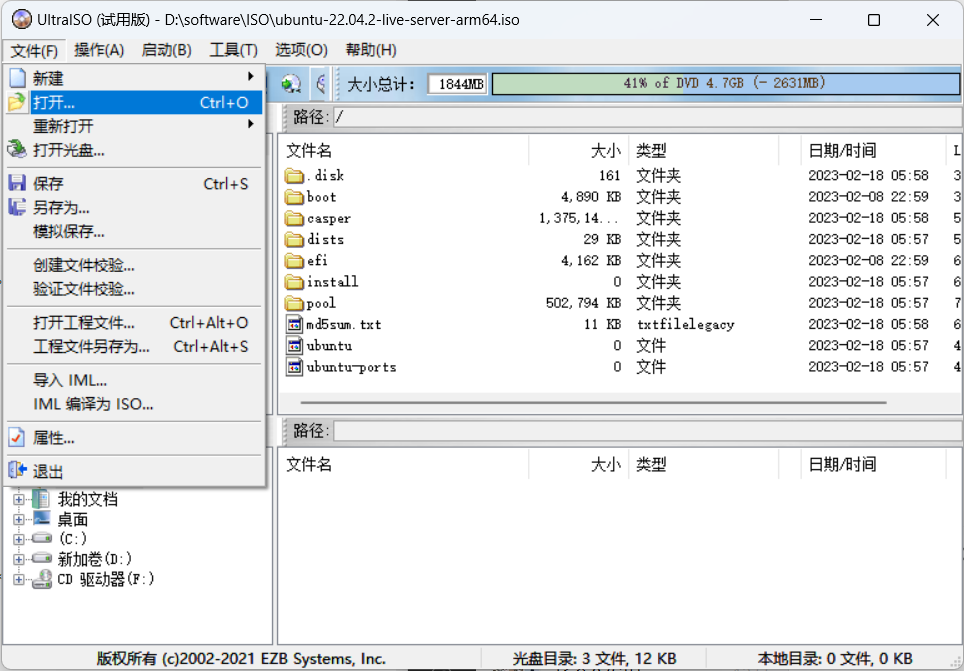Click the My Documents (我的文档) tree icon
964x671 pixels.
tap(41, 498)
